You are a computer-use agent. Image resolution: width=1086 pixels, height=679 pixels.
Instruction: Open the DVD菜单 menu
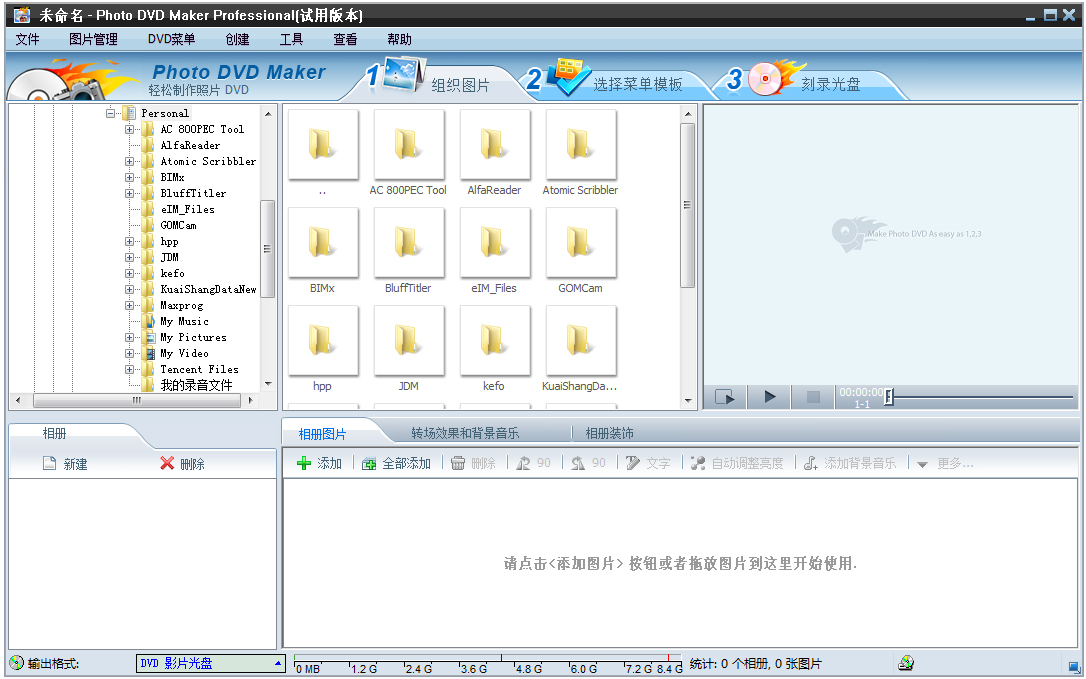pos(171,39)
